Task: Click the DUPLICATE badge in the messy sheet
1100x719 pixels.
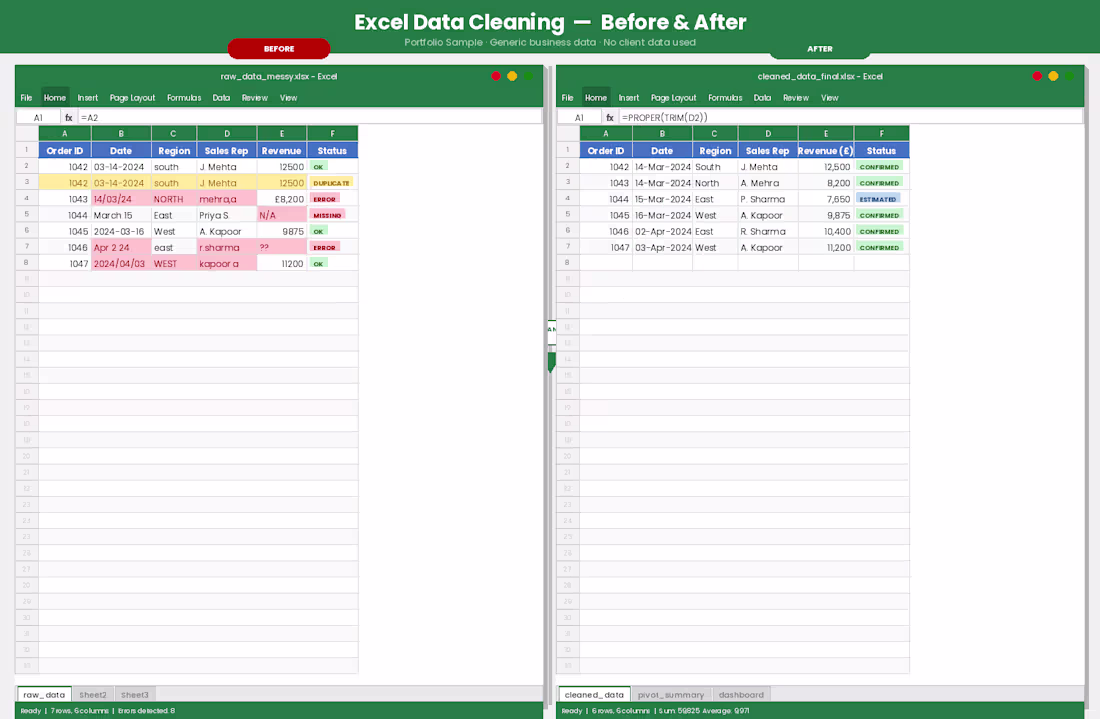Action: point(330,182)
